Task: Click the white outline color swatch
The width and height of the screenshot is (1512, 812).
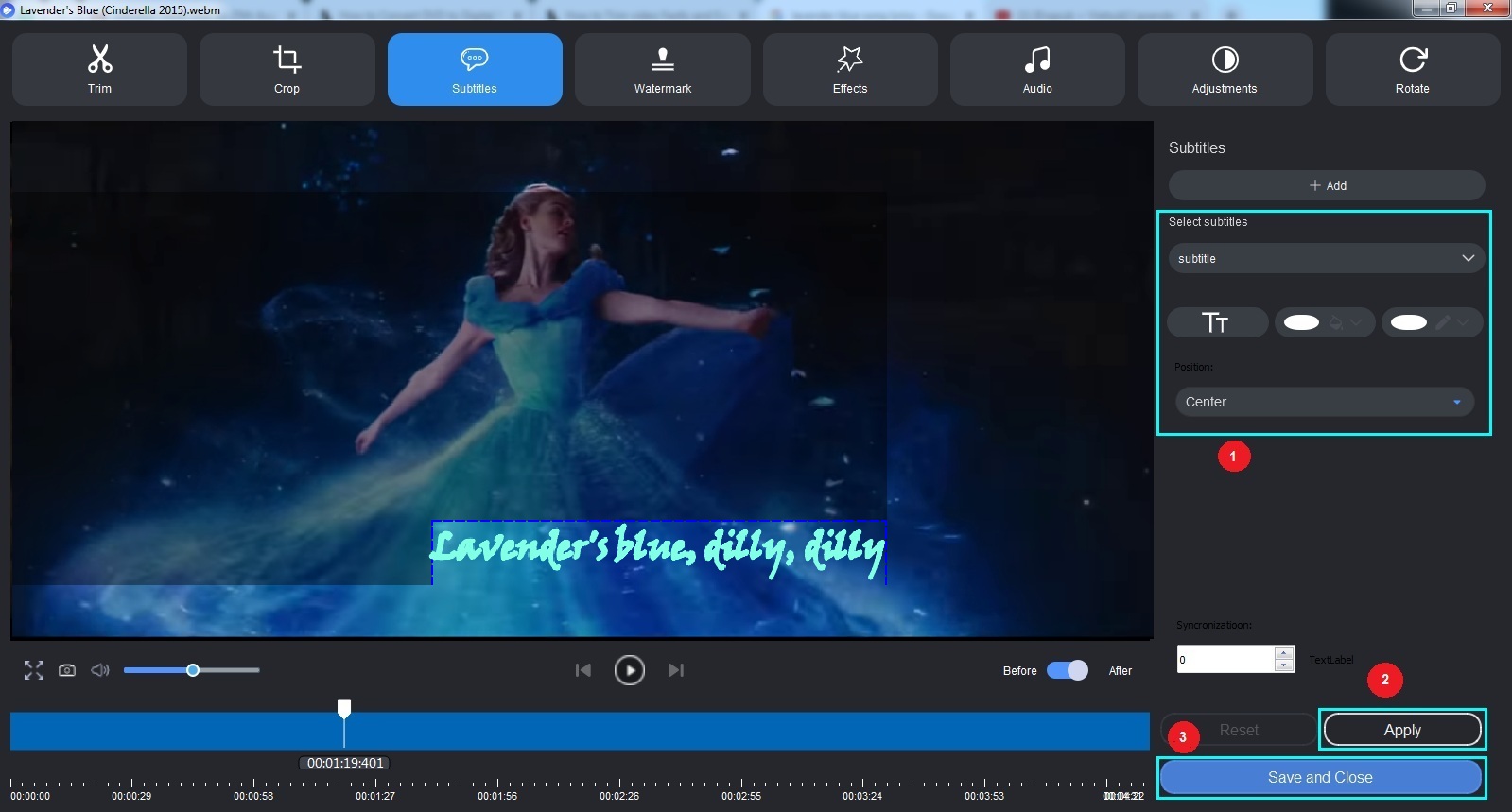Action: tap(1409, 322)
